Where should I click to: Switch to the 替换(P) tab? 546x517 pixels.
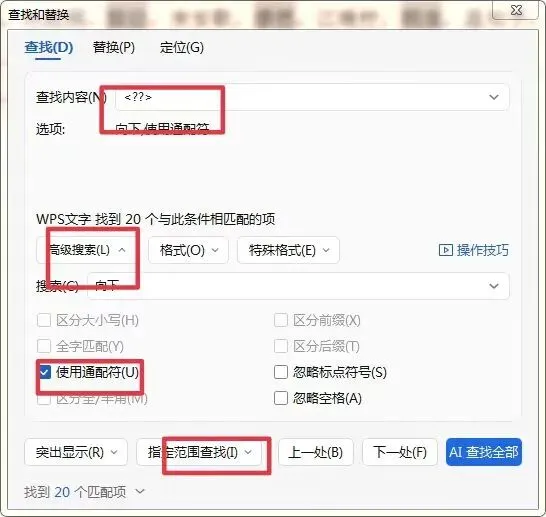pyautogui.click(x=114, y=47)
